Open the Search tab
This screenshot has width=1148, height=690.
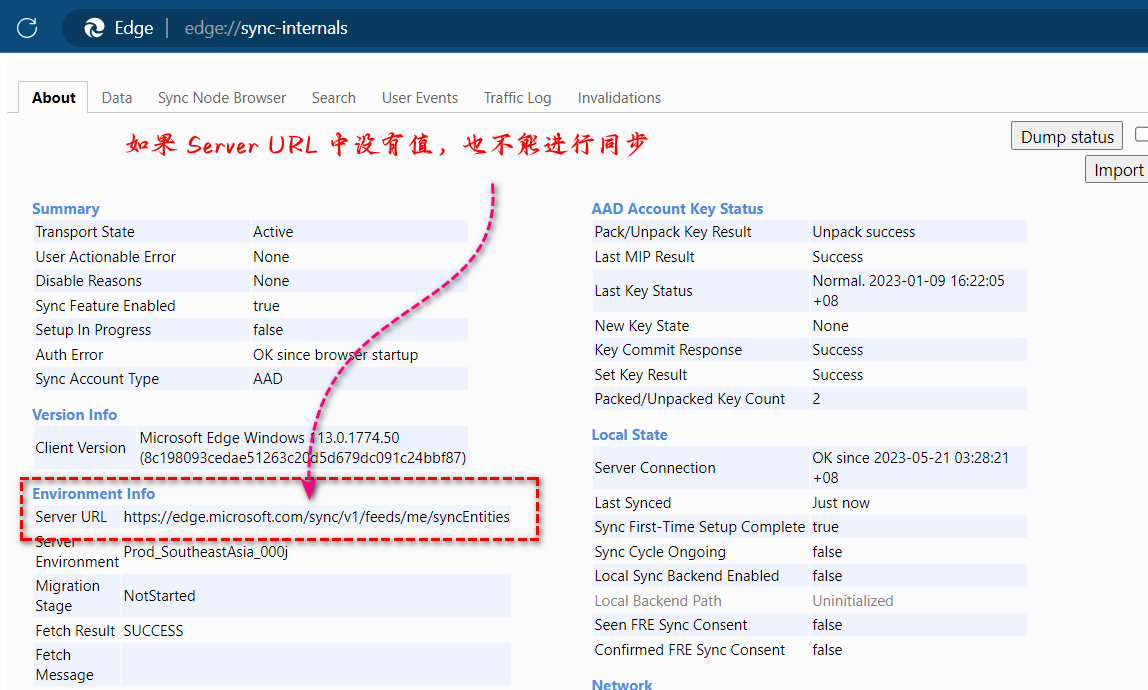click(x=333, y=97)
